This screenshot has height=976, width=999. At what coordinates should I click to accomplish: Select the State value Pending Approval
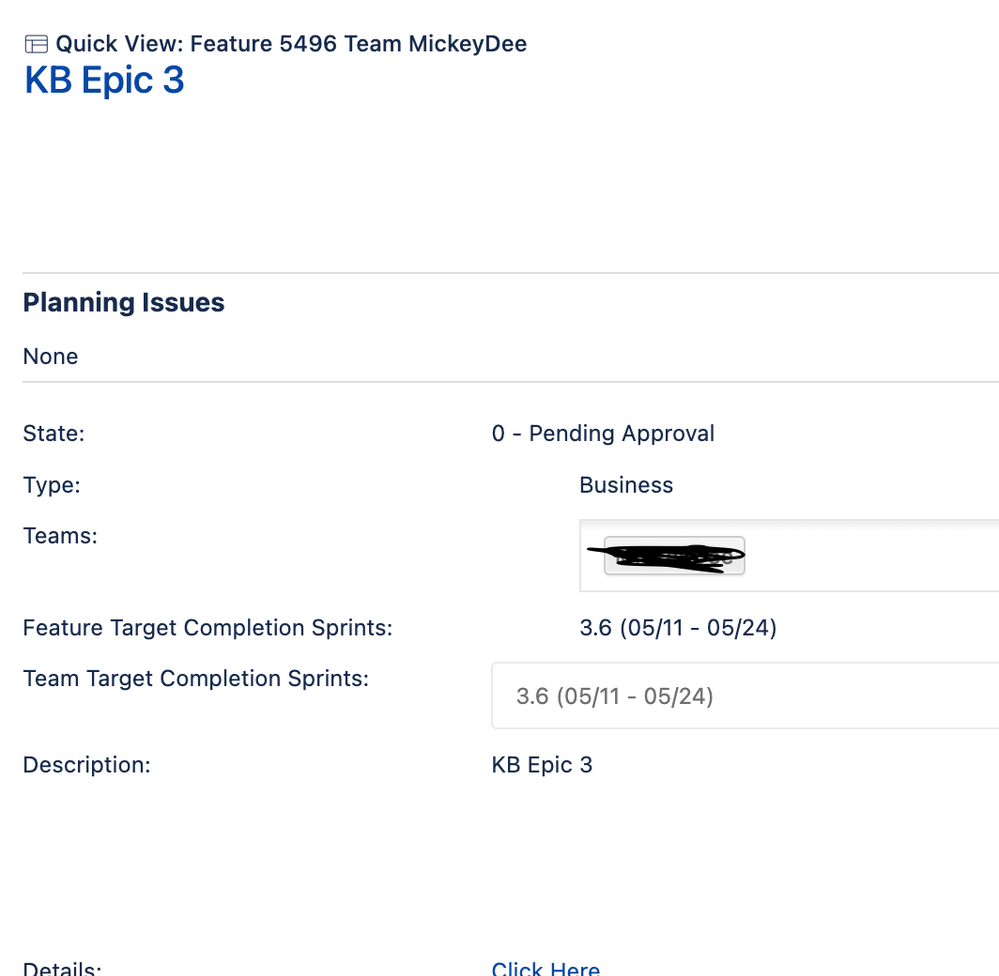click(x=603, y=434)
